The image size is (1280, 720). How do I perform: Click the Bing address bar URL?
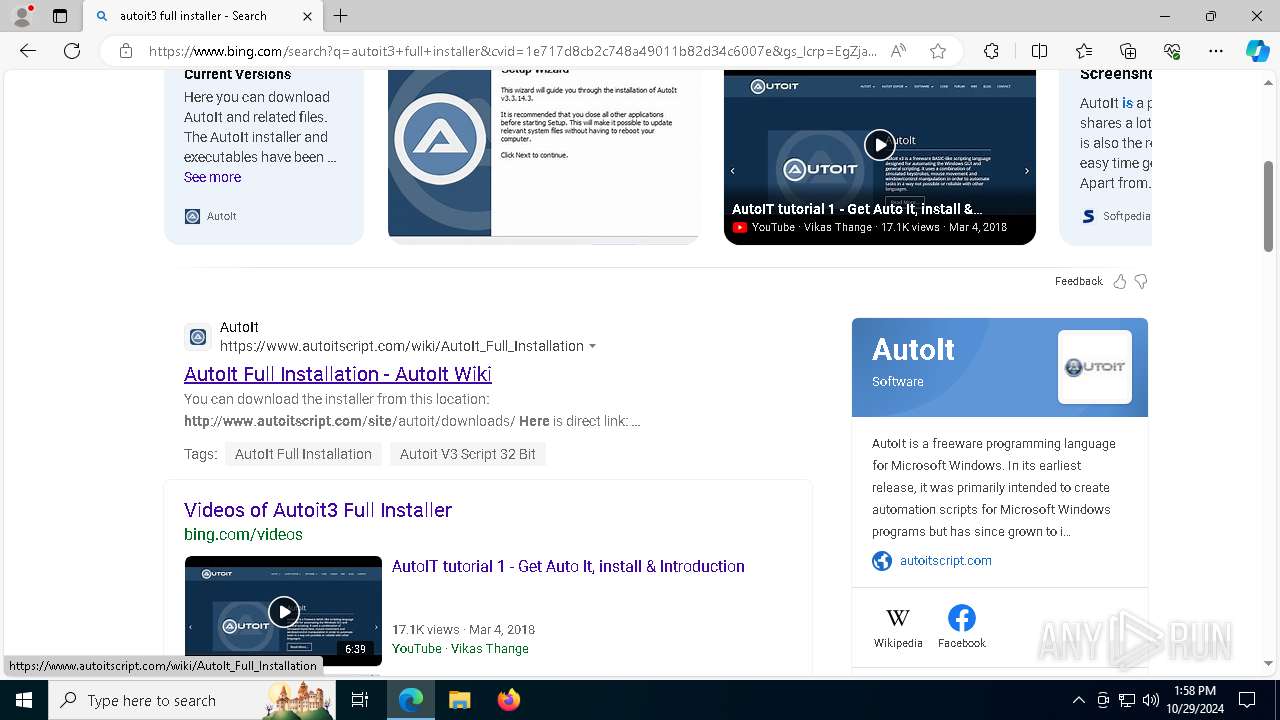(512, 51)
